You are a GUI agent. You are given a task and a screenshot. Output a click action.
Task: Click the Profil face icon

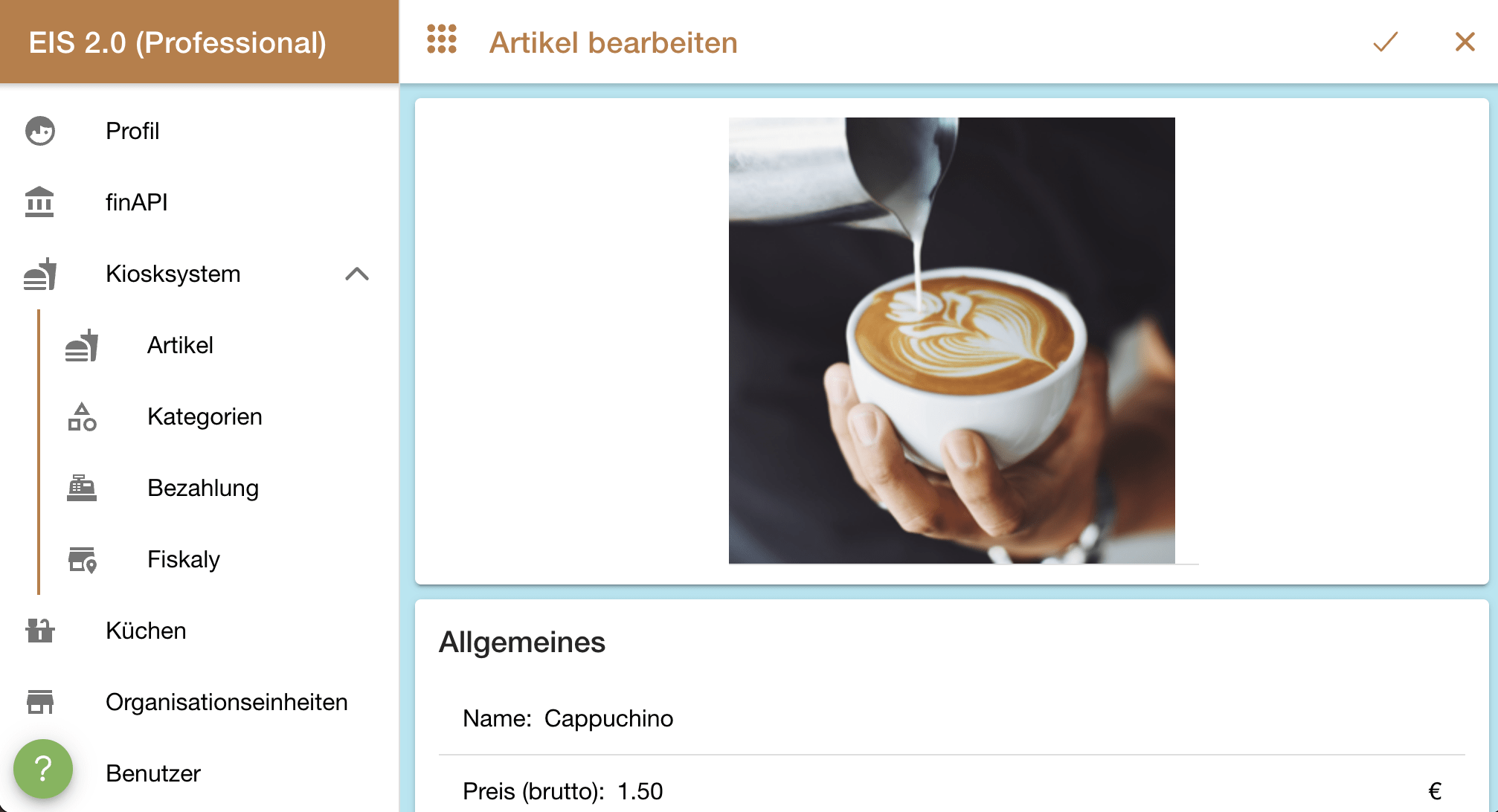40,131
